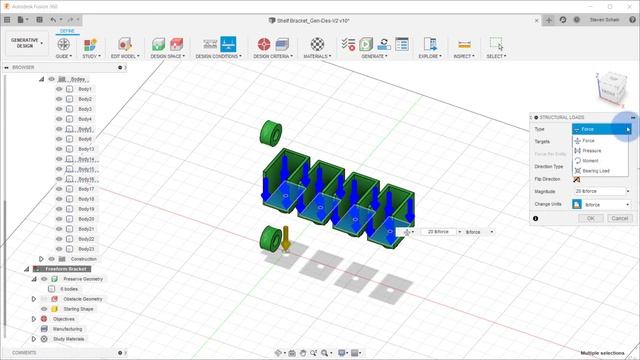Toggle visibility eye of Body17
640x360 pixels.
click(x=59, y=189)
